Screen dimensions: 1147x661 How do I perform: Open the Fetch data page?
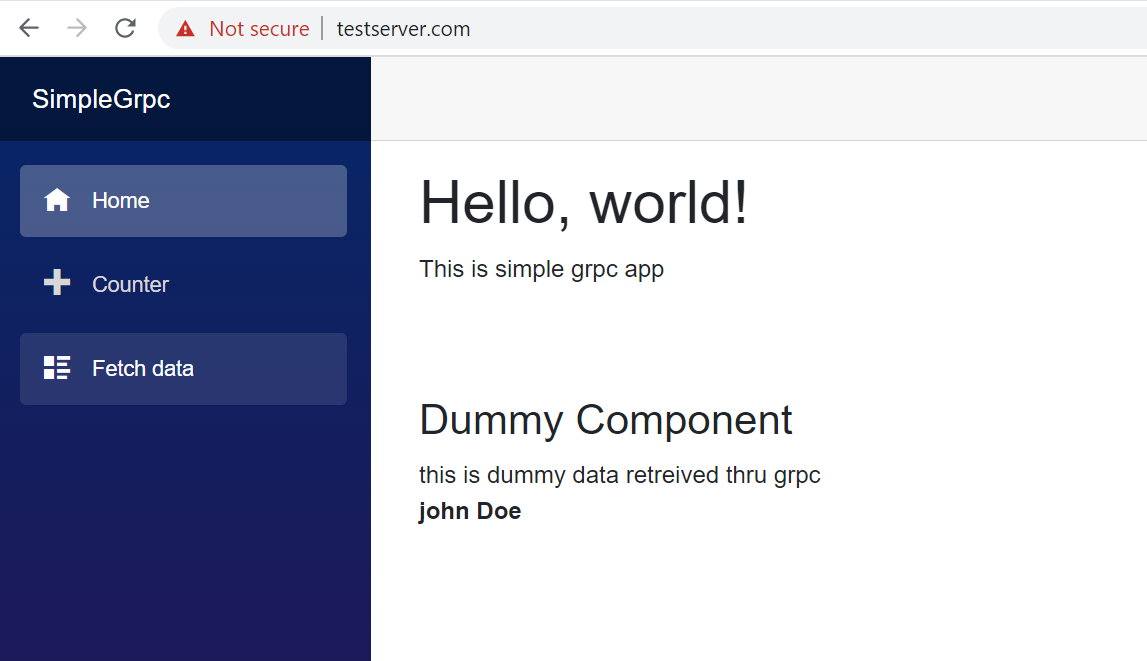(x=143, y=368)
